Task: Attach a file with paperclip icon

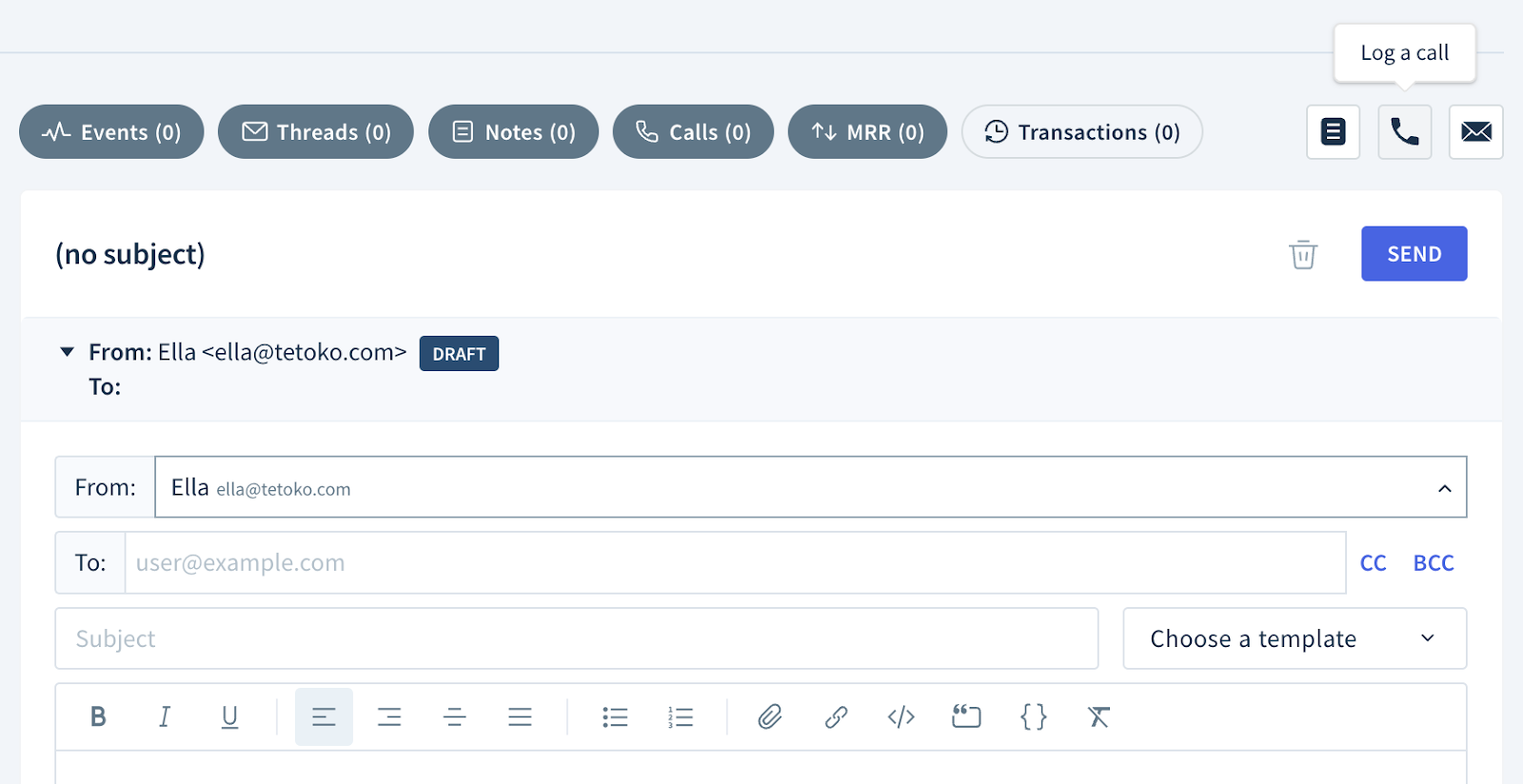Action: (x=770, y=716)
